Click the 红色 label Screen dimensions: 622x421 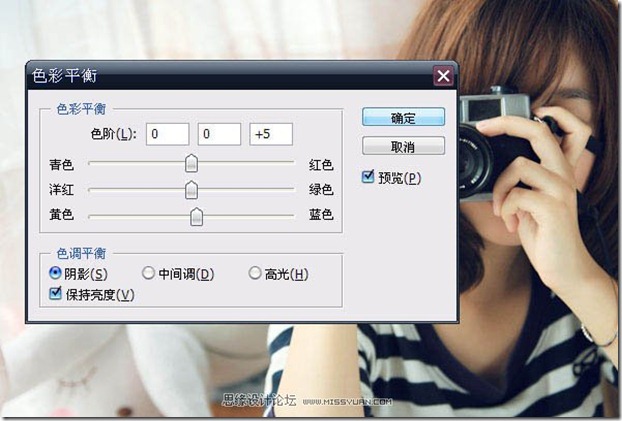point(321,164)
